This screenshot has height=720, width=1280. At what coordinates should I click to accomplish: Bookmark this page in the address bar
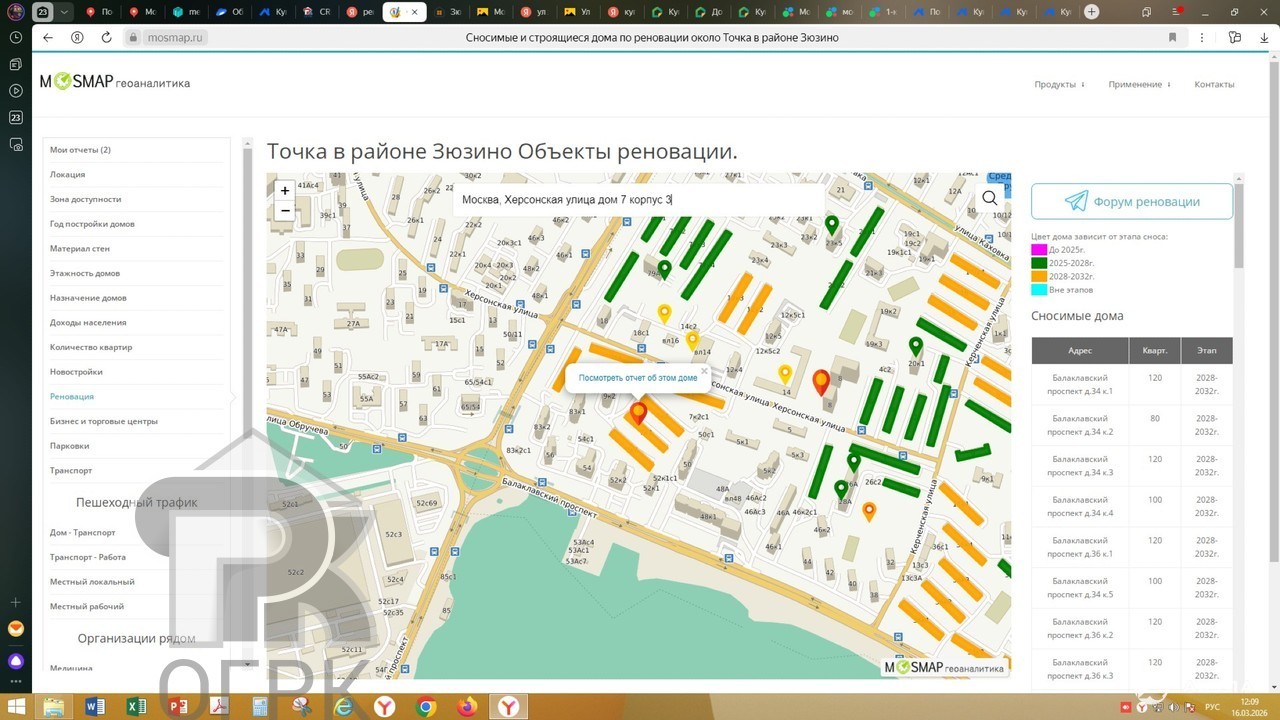(x=1172, y=37)
